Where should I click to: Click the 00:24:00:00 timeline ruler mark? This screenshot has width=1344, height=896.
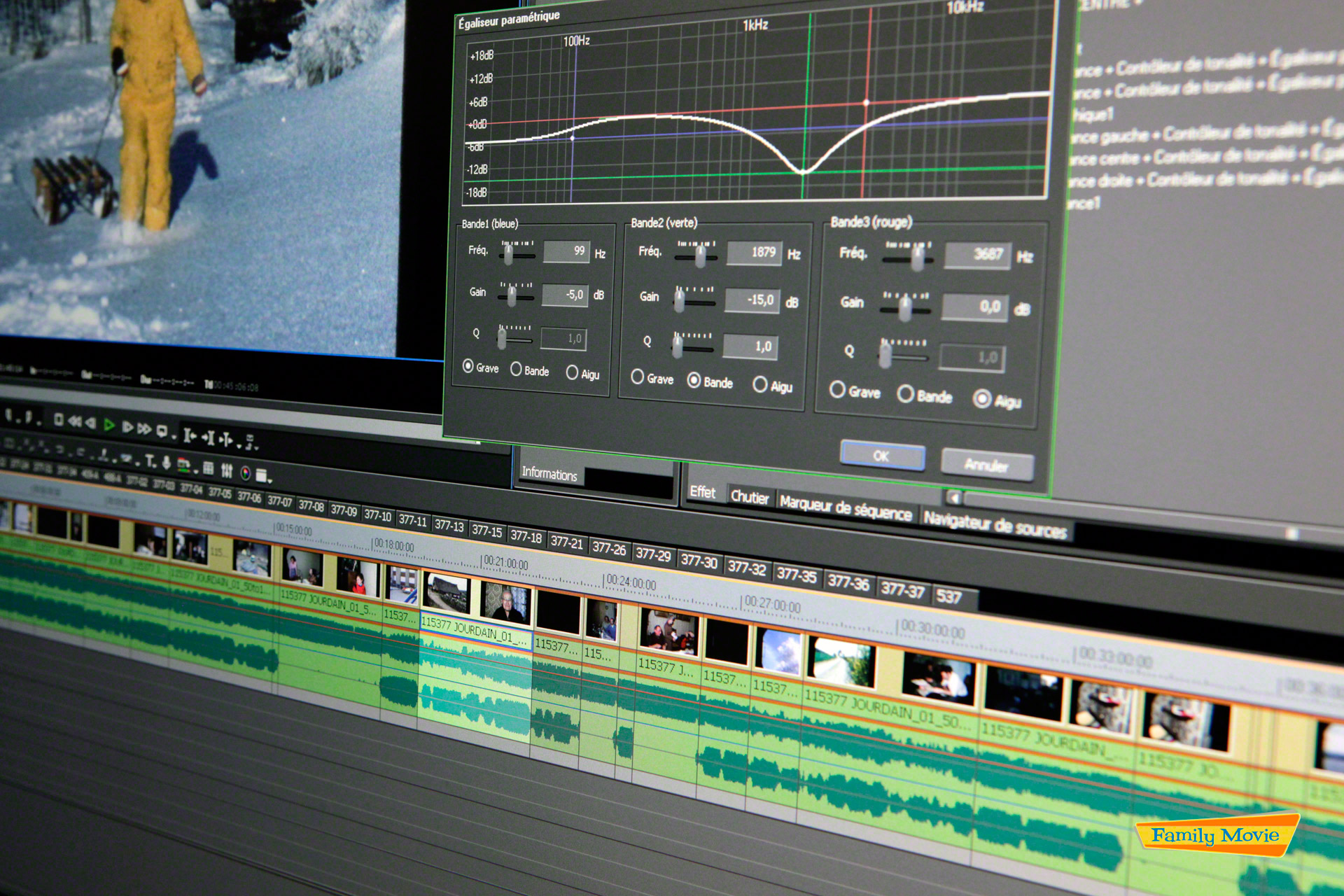(631, 582)
